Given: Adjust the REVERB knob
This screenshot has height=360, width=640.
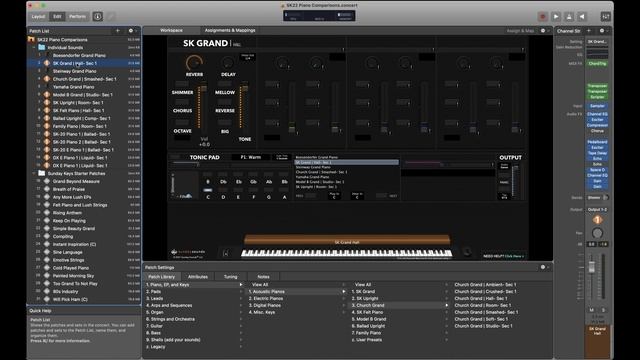Looking at the screenshot, I should pyautogui.click(x=194, y=63).
